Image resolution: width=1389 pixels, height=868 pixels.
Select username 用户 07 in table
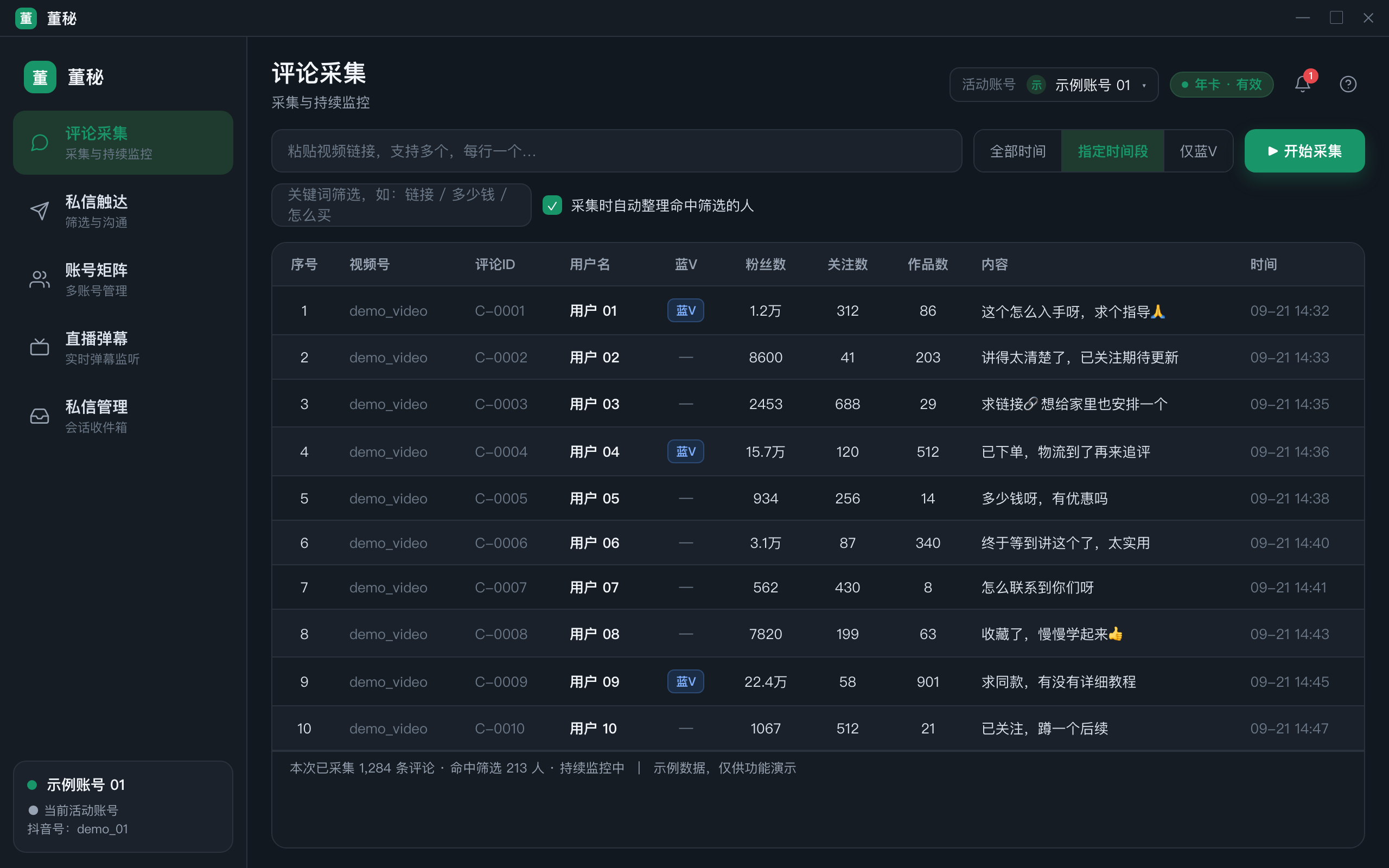pos(594,588)
